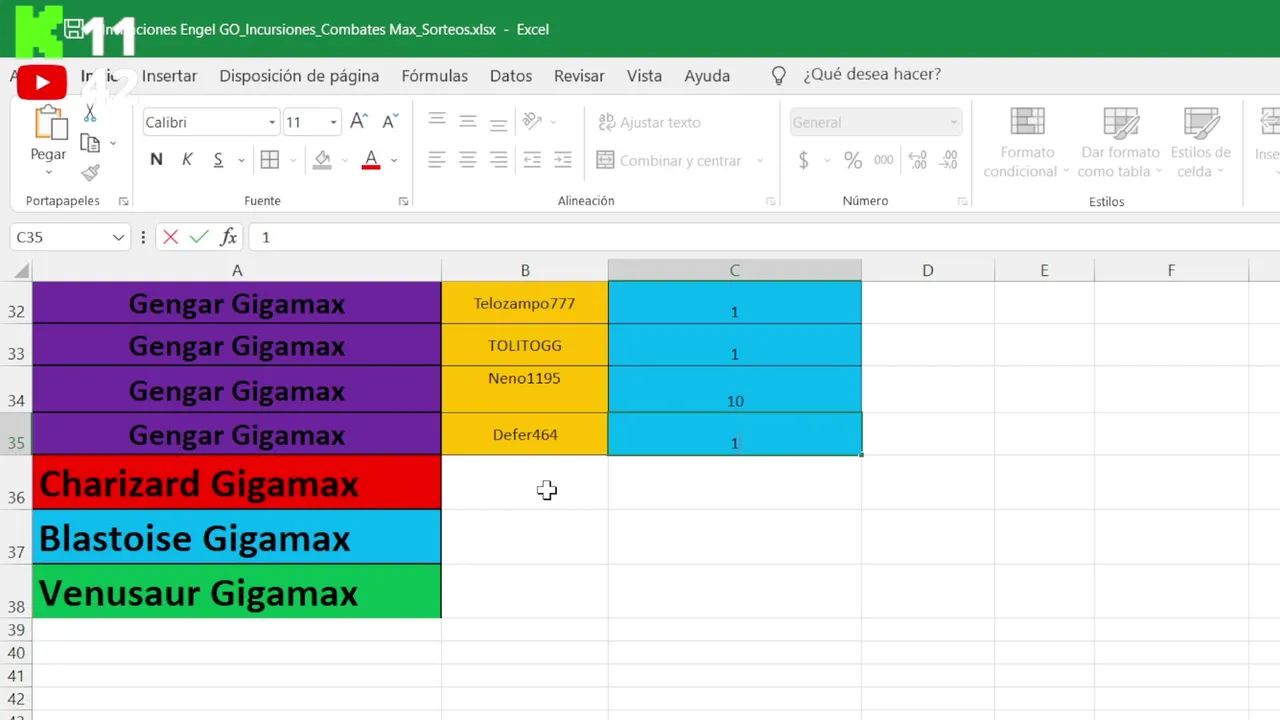
Task: Select the Charizard Gigamax cell
Action: (x=237, y=483)
